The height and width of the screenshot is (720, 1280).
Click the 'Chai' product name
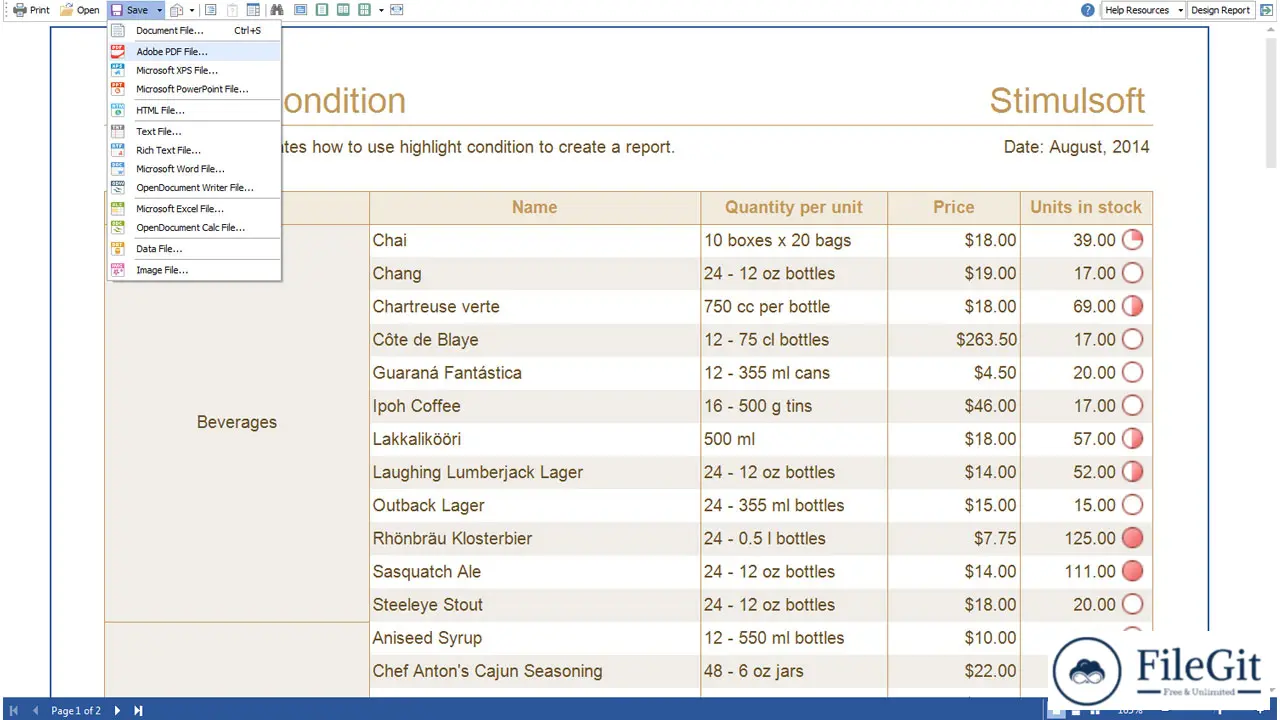click(x=389, y=240)
